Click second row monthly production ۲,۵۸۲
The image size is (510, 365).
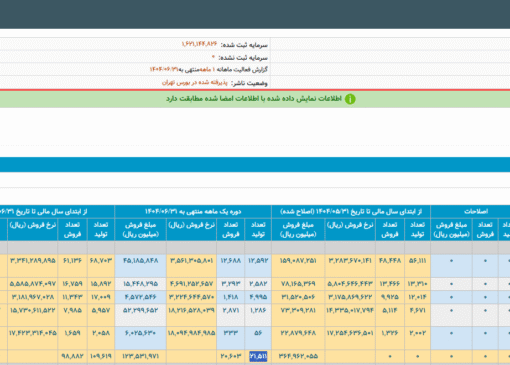pyautogui.click(x=258, y=284)
